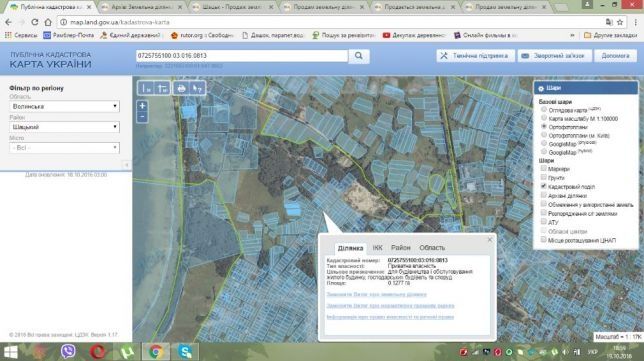Click the cadastral number search field
Image resolution: width=644 pixels, height=361 pixels.
[242, 56]
